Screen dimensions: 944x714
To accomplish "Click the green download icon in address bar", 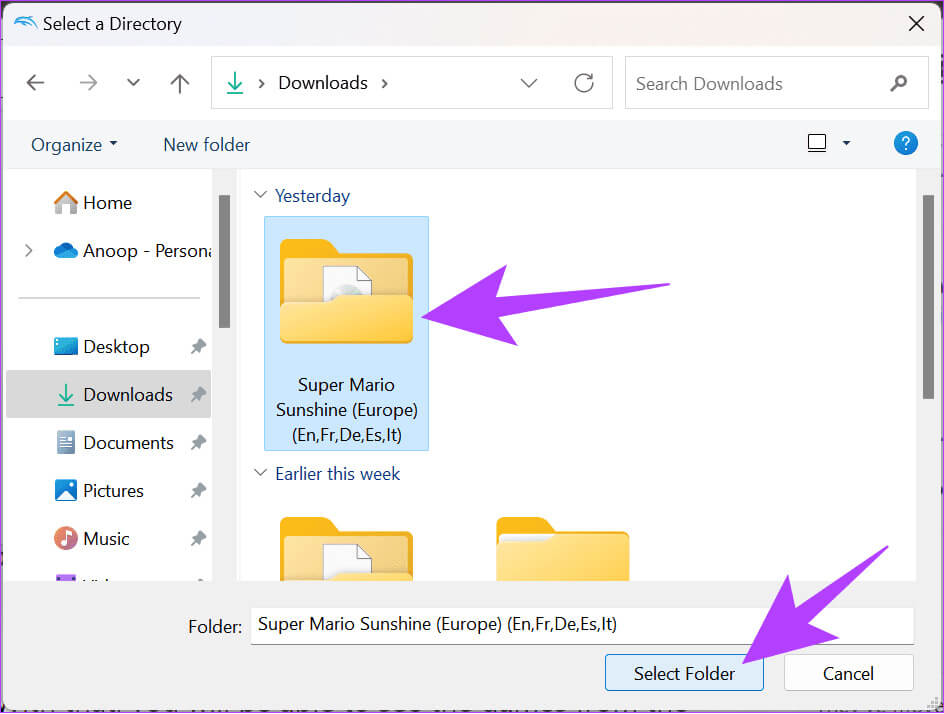I will tap(235, 83).
